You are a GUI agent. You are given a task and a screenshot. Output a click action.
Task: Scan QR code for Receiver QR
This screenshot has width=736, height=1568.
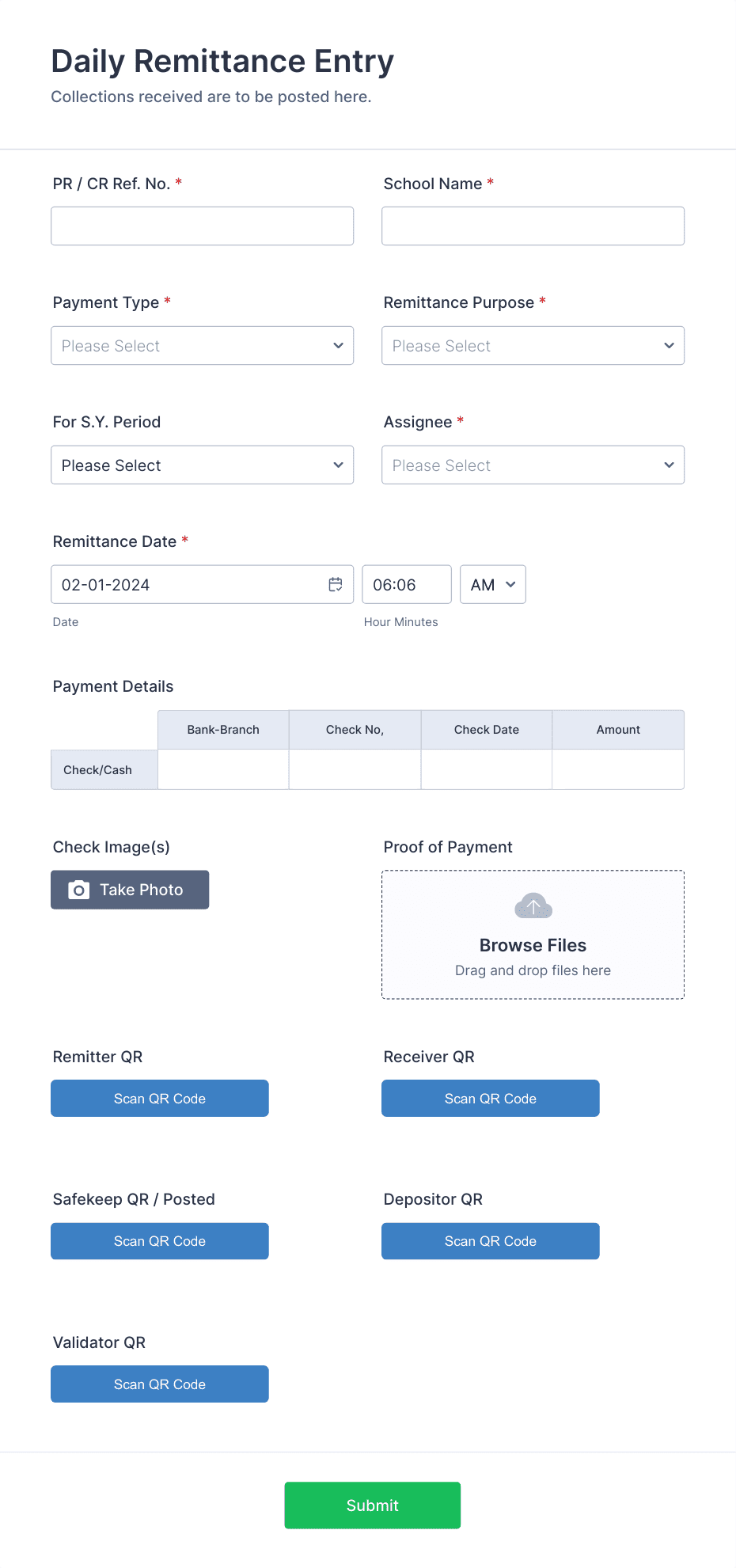[x=491, y=1099]
